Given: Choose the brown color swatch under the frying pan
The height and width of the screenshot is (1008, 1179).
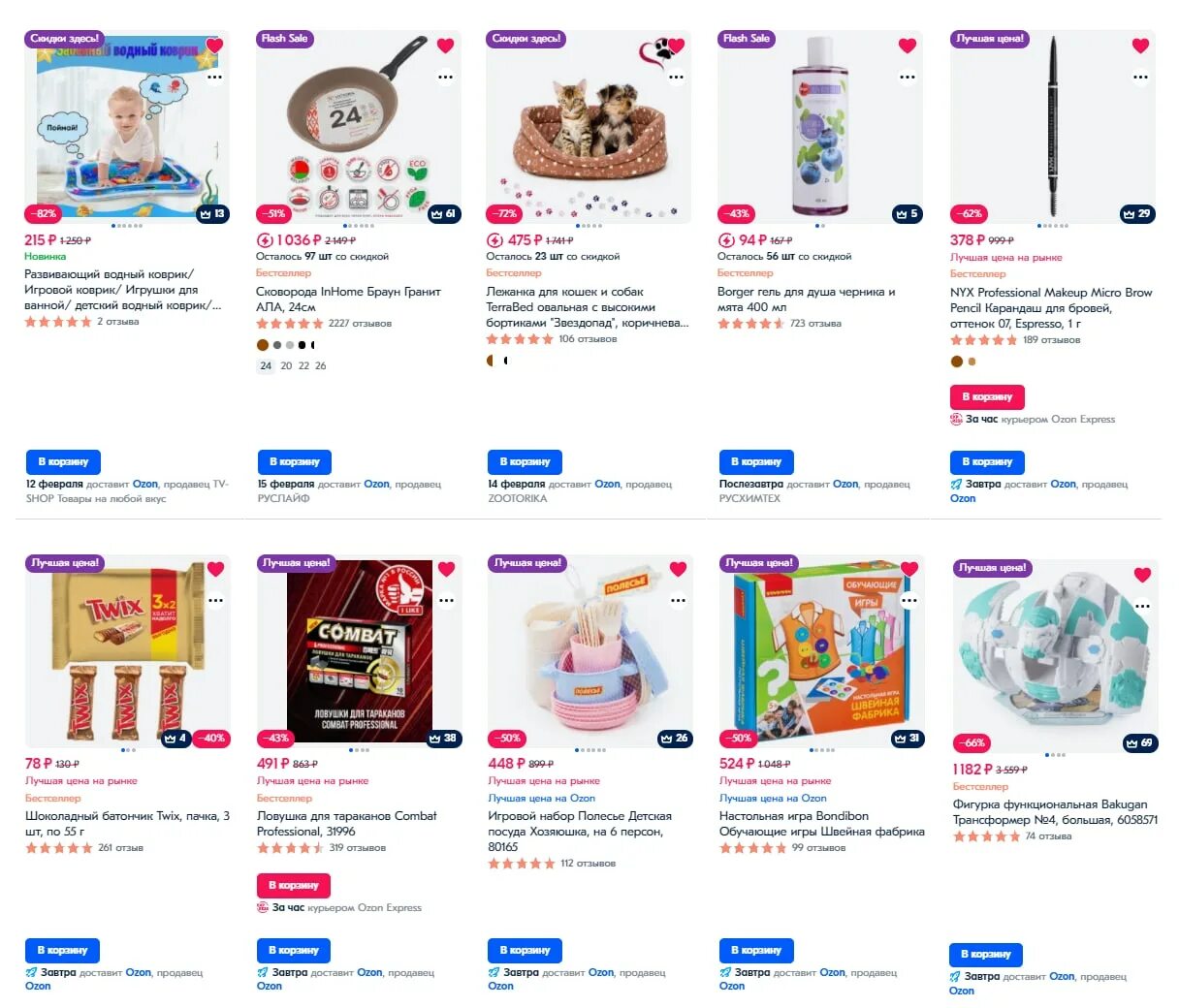Looking at the screenshot, I should click(x=263, y=344).
